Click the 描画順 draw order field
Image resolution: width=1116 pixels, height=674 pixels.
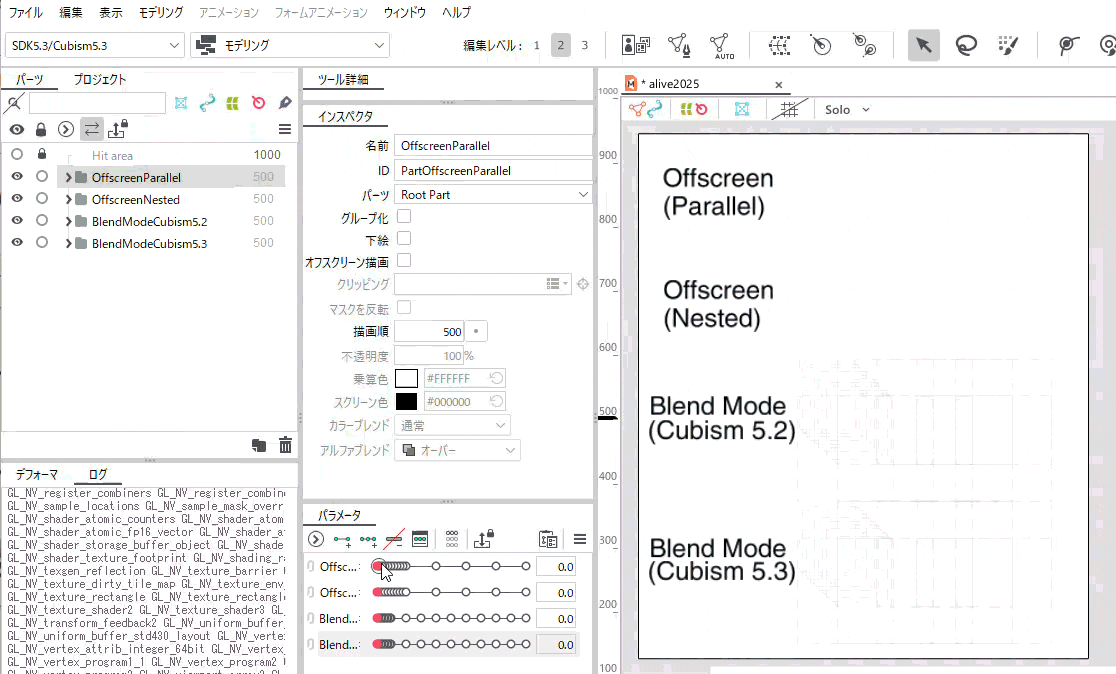(429, 331)
